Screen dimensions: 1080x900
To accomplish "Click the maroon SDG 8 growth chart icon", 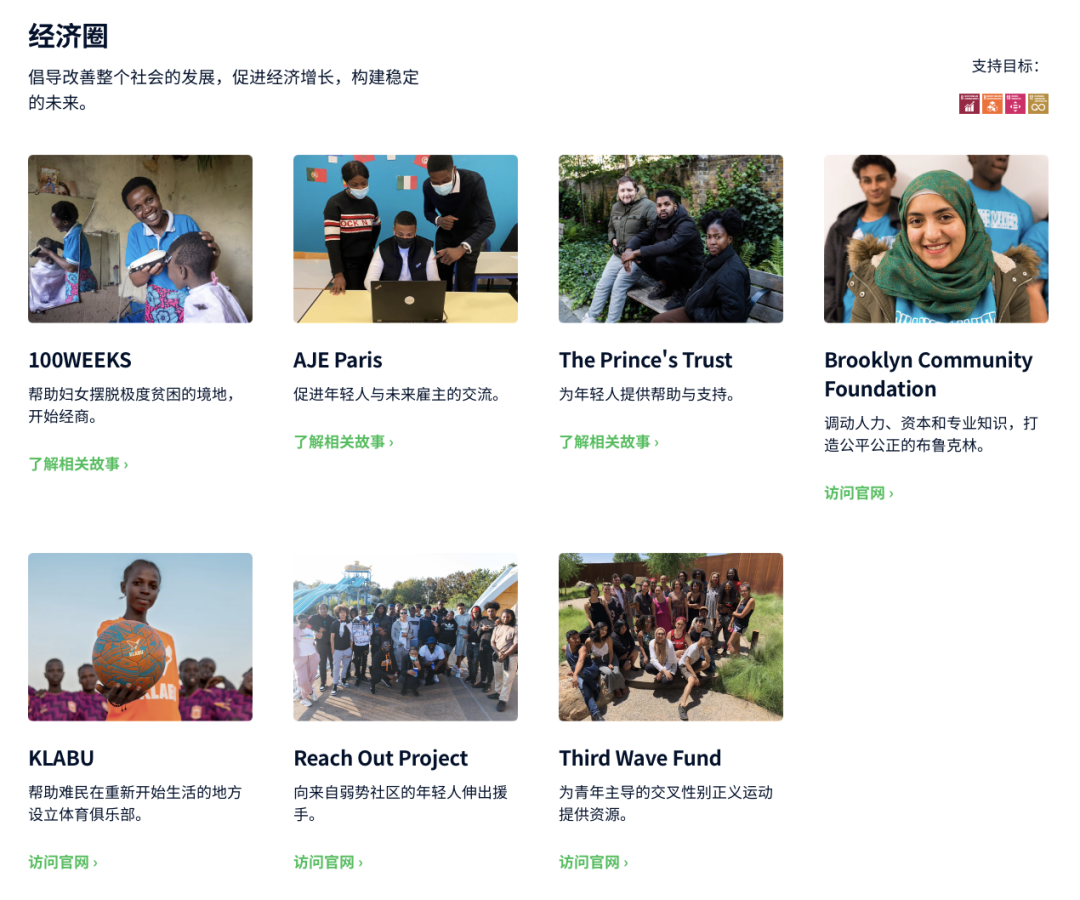I will tap(969, 104).
